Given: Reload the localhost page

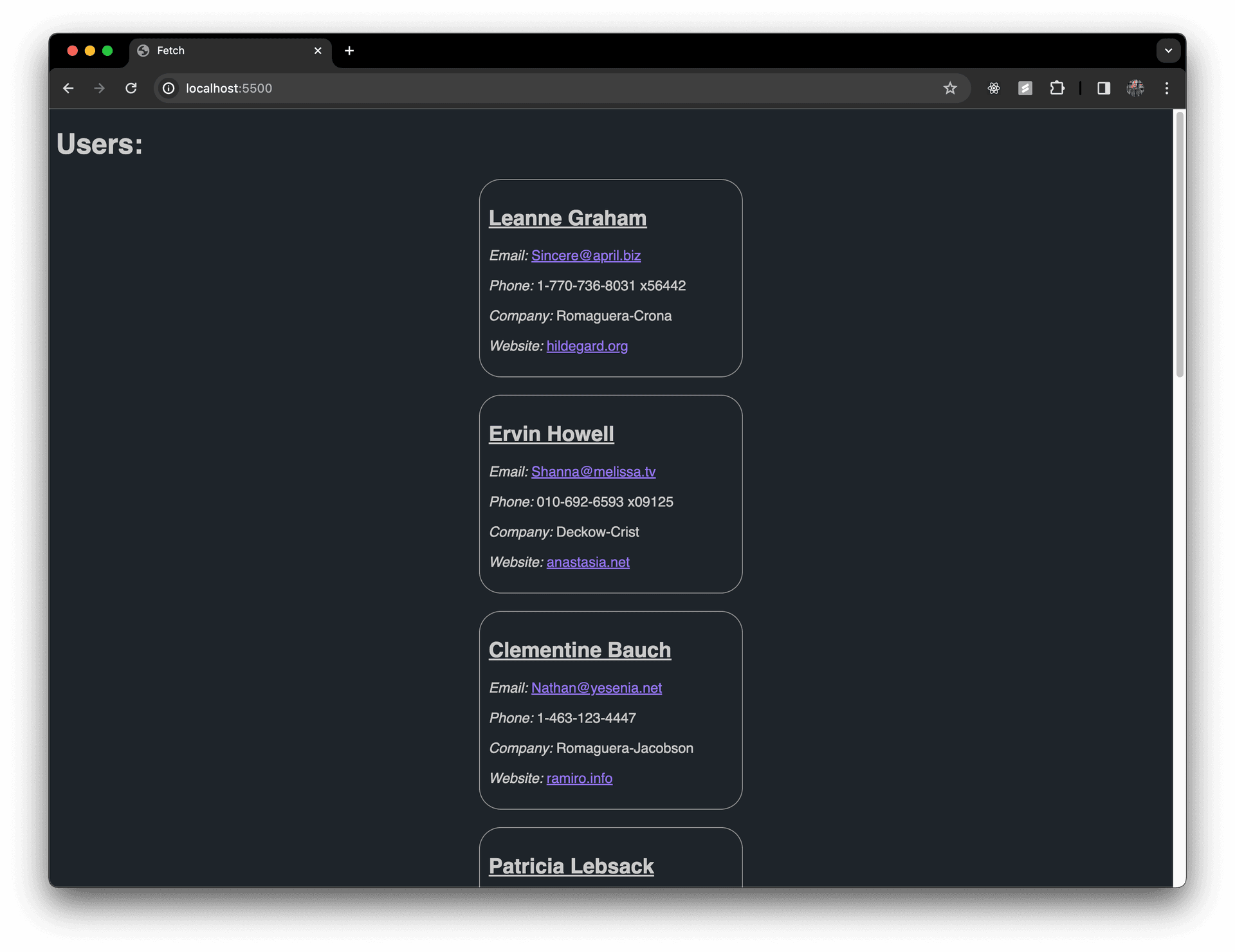Looking at the screenshot, I should 131,88.
